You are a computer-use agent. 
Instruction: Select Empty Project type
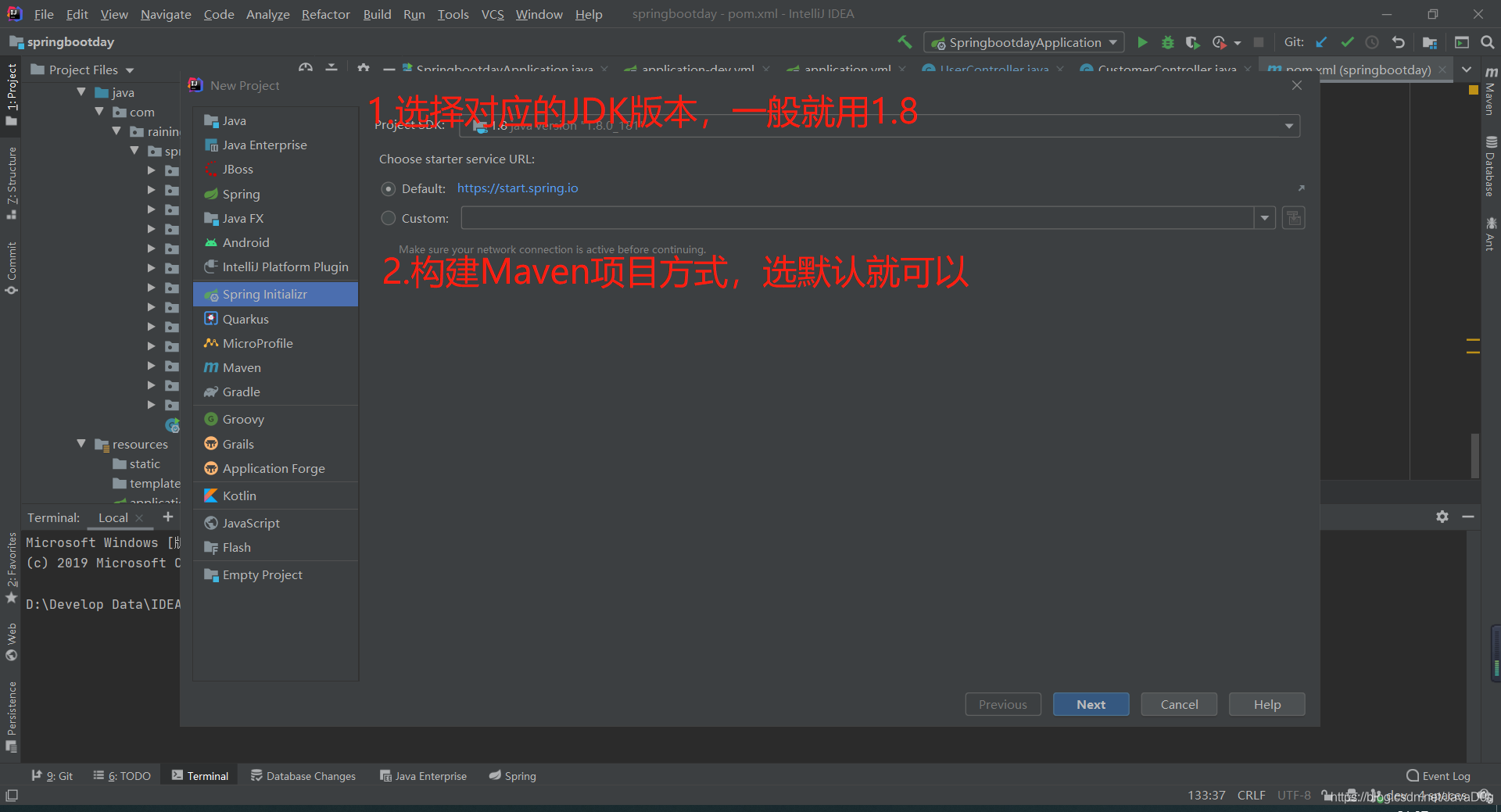click(275, 574)
